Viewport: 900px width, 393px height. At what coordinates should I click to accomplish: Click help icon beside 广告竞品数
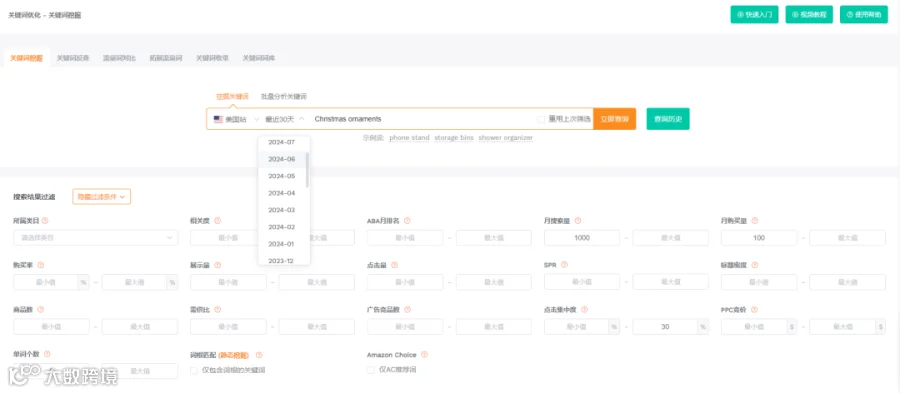[407, 310]
